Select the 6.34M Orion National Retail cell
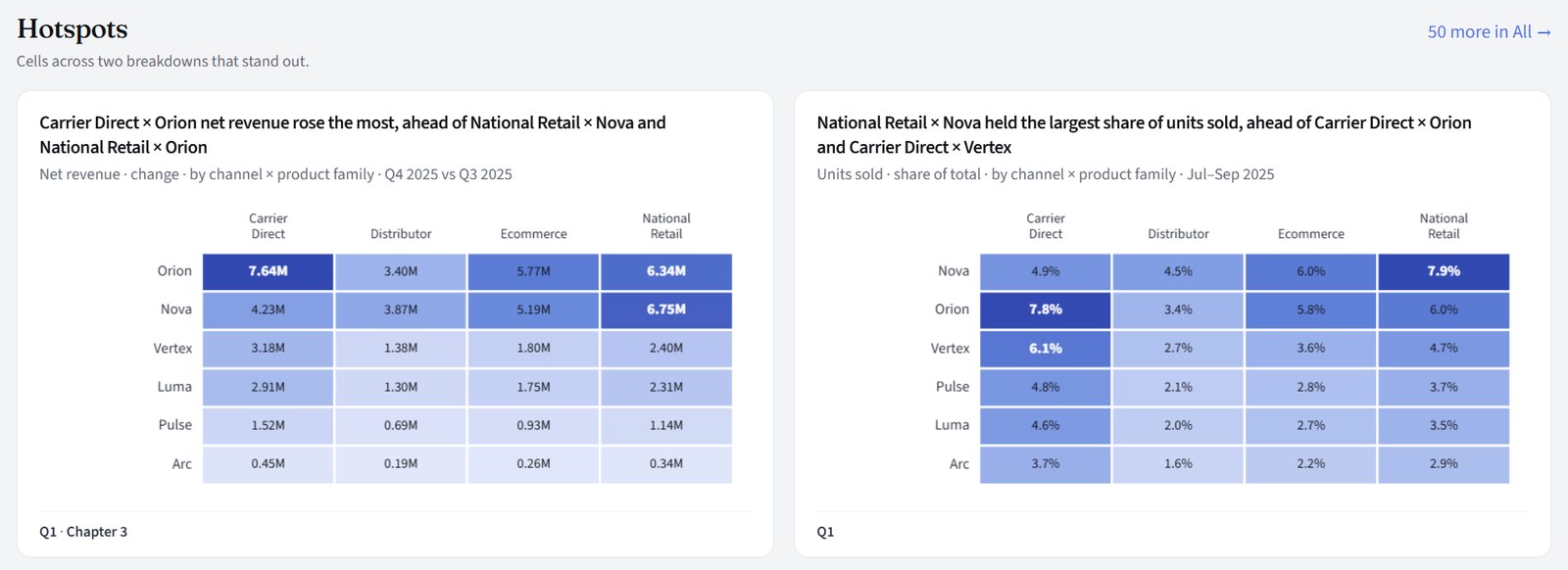Viewport: 1568px width, 570px height. coord(666,271)
